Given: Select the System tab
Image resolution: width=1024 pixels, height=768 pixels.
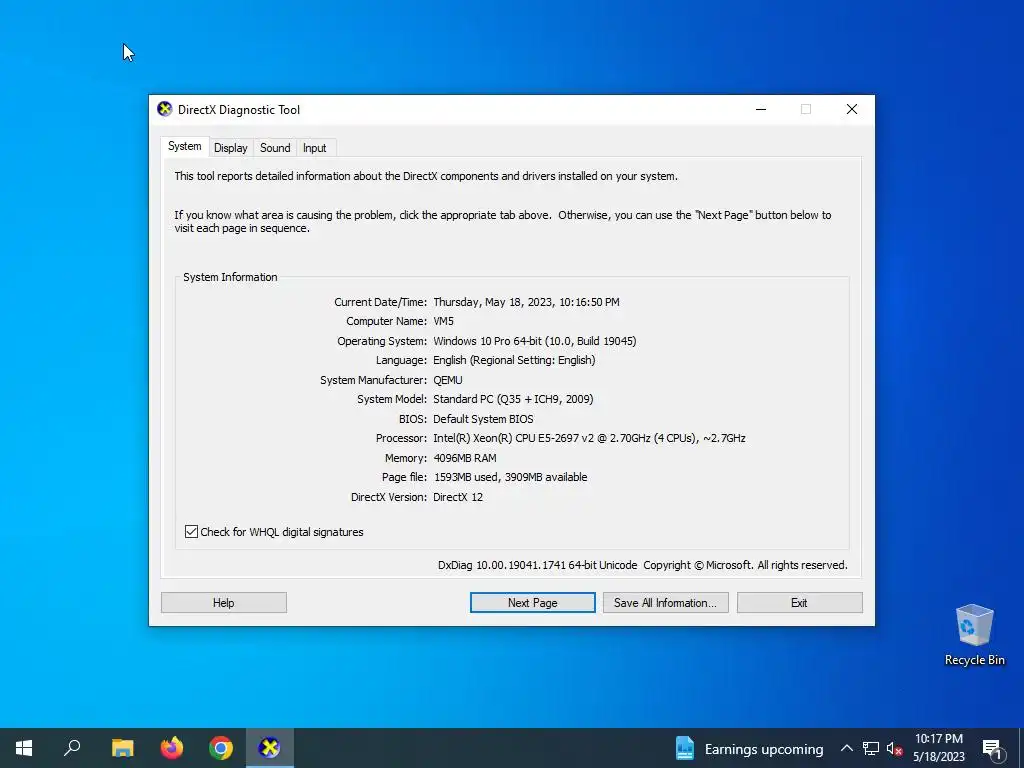Looking at the screenshot, I should 184,146.
